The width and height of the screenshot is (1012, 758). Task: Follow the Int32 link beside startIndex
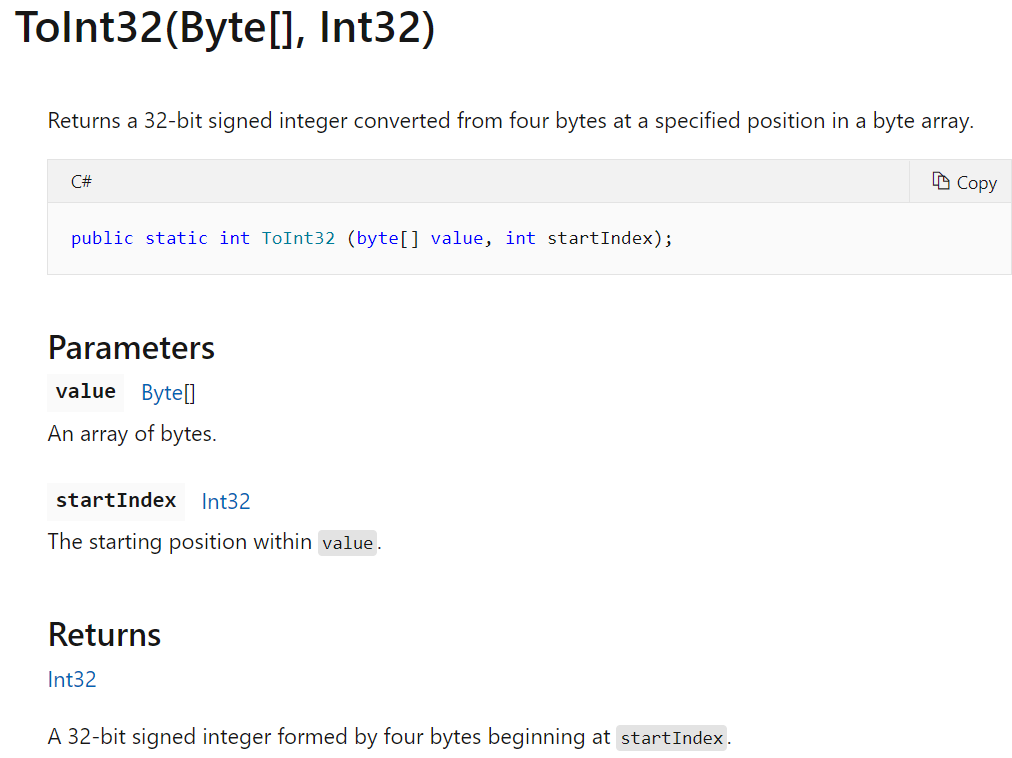pos(226,501)
